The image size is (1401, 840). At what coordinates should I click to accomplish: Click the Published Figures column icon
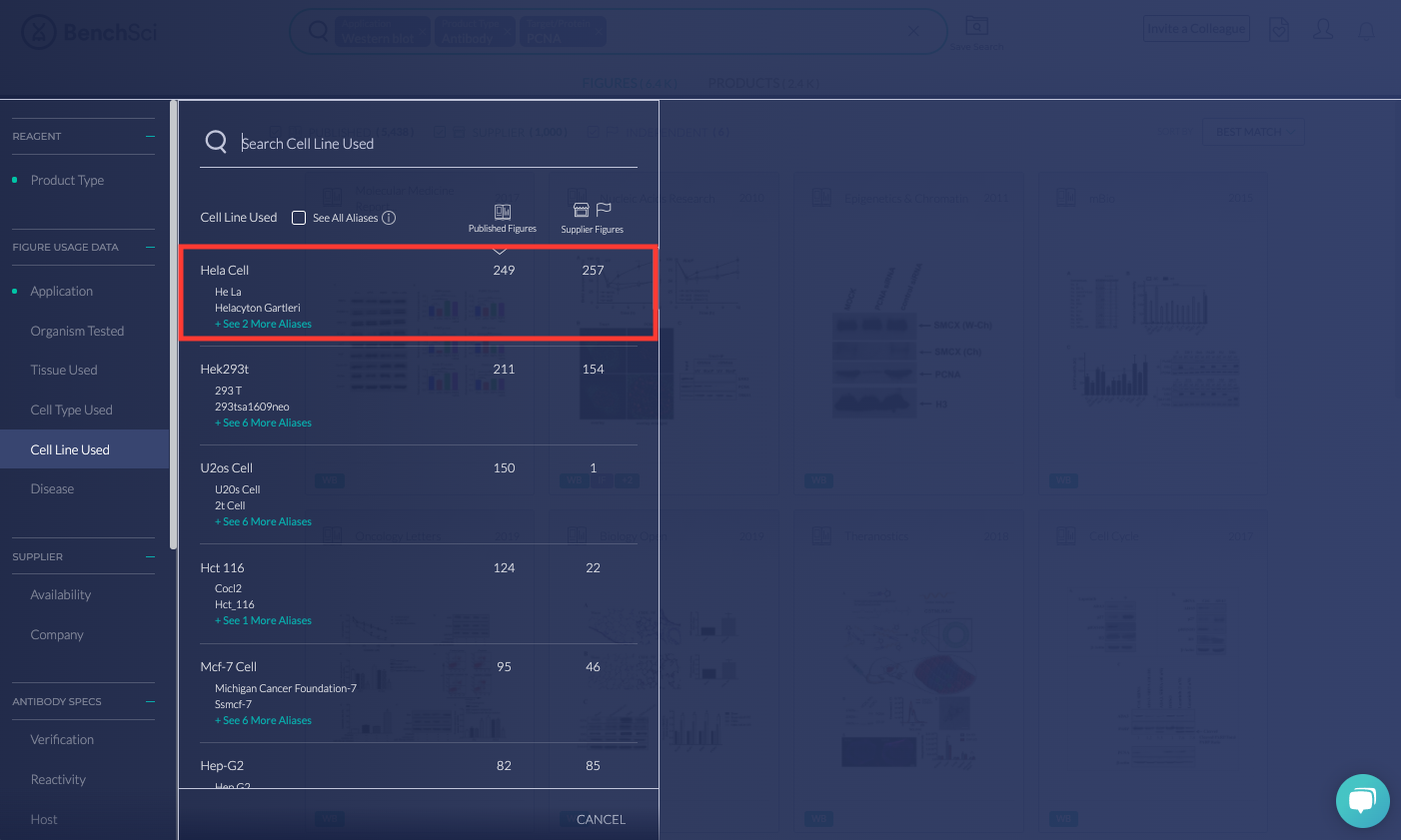pos(502,212)
